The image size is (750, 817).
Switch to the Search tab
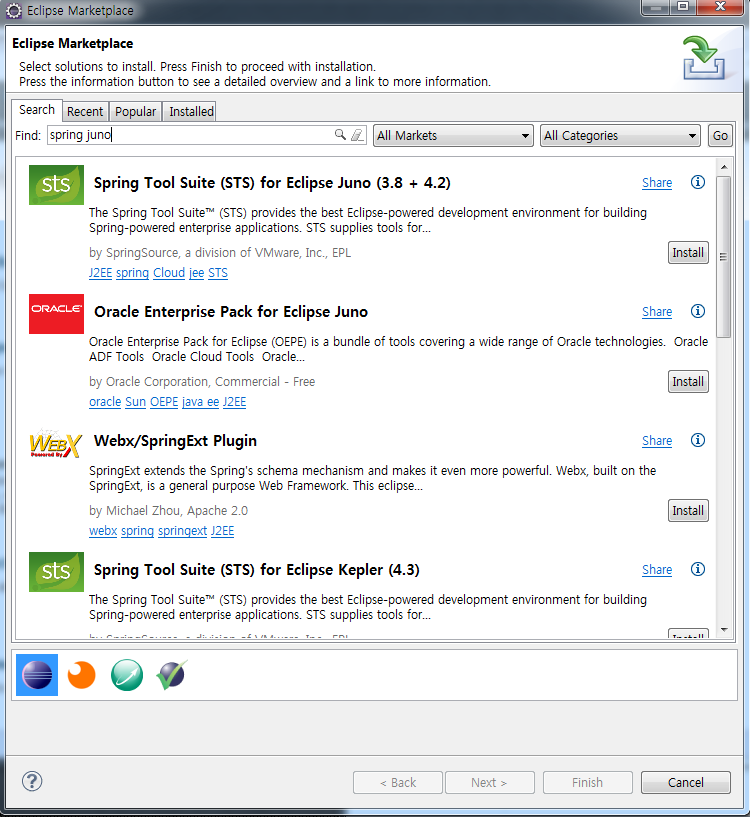tap(37, 110)
